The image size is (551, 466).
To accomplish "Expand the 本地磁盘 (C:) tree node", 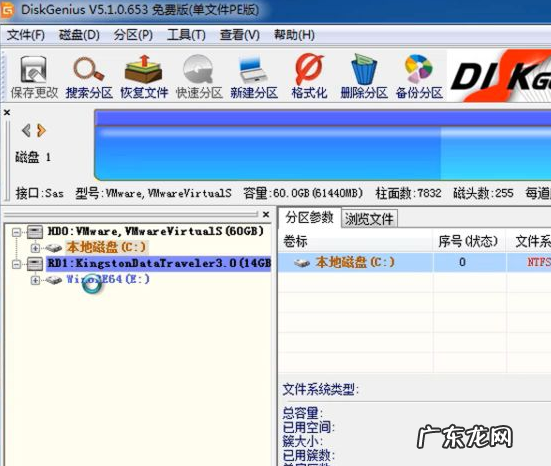I will point(35,248).
